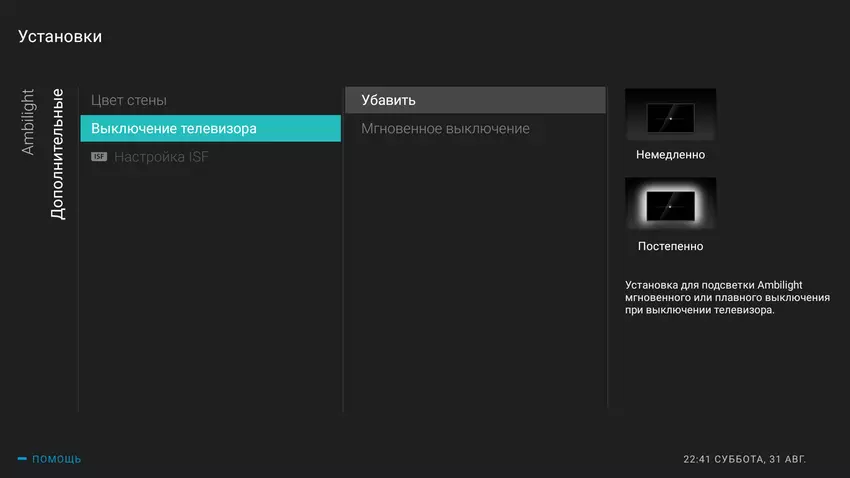Open the Цвет стены setting
Screen dimensions: 850x478
[x=129, y=100]
